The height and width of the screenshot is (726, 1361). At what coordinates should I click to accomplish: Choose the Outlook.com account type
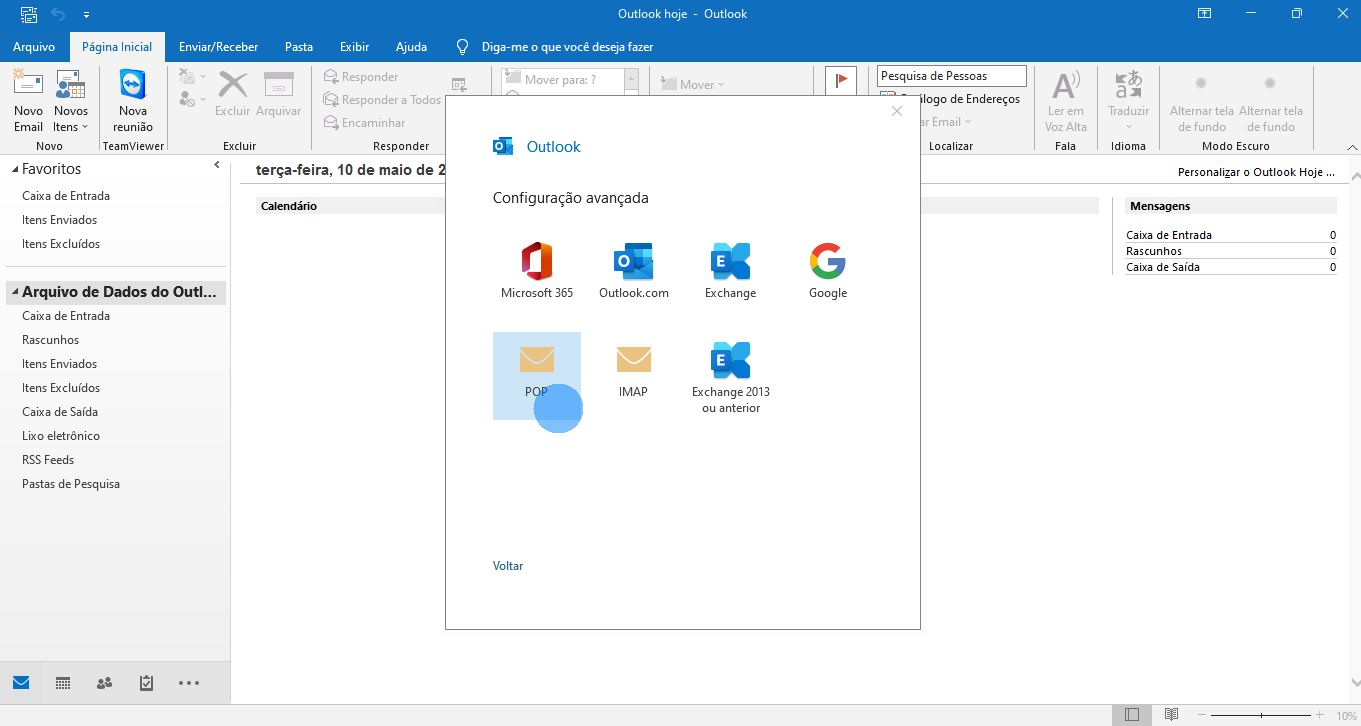(634, 270)
